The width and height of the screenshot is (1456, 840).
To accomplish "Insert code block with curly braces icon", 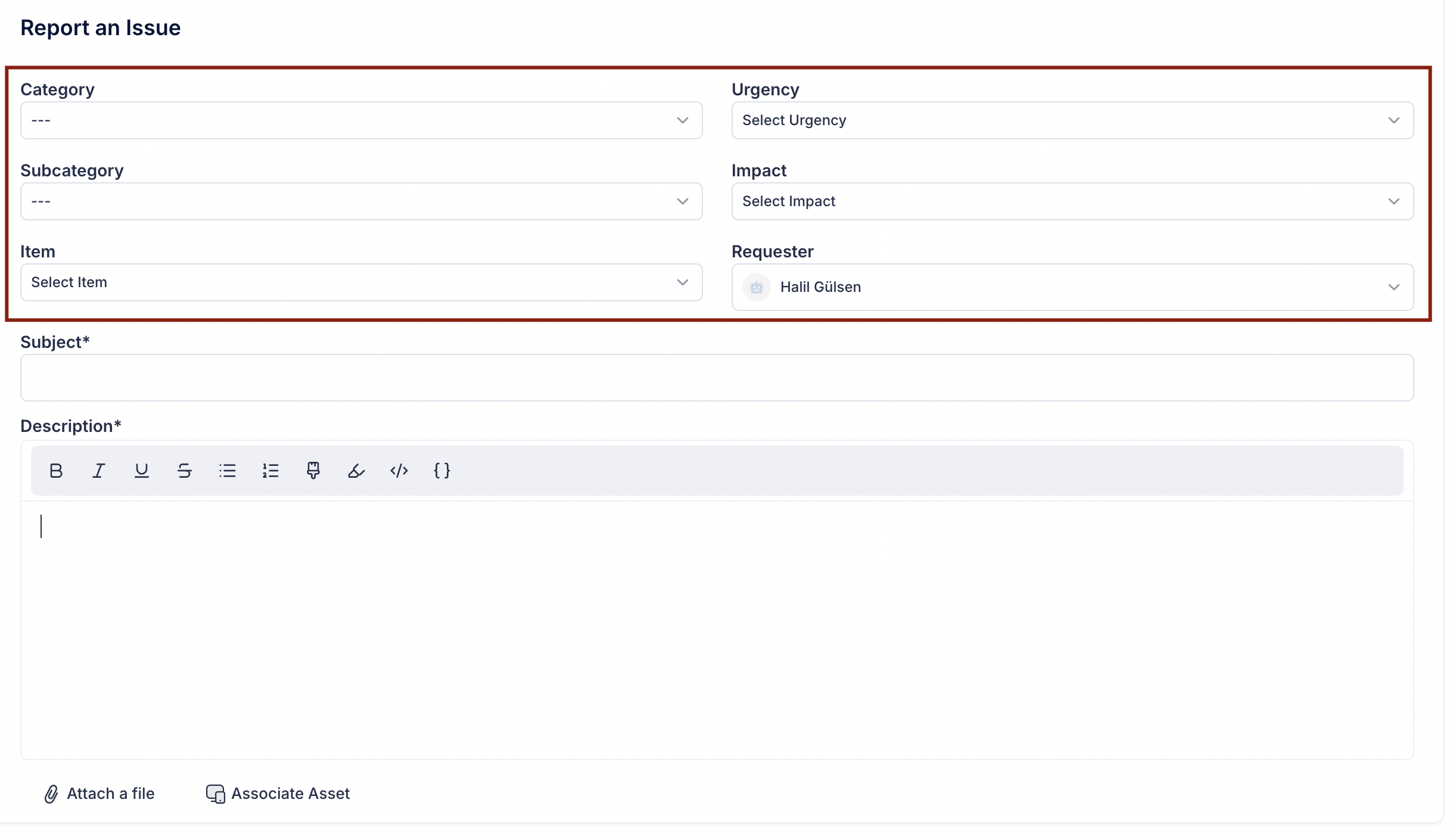I will point(441,471).
